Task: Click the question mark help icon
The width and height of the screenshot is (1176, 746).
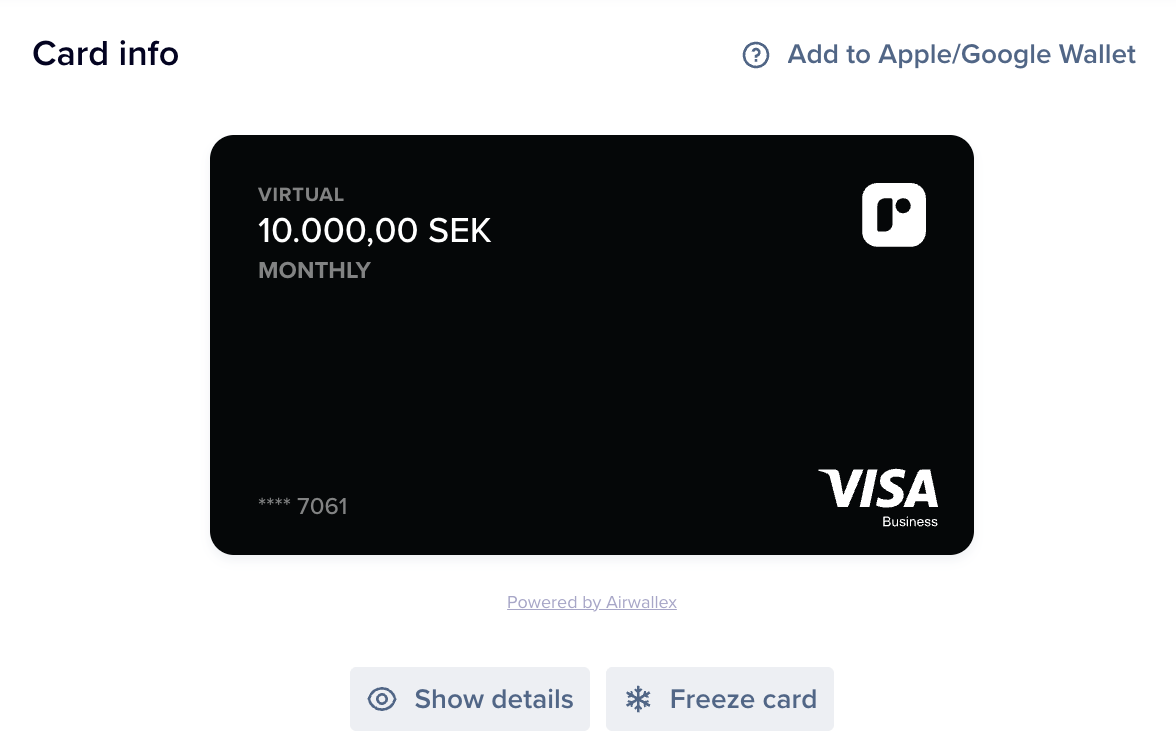Action: click(756, 55)
